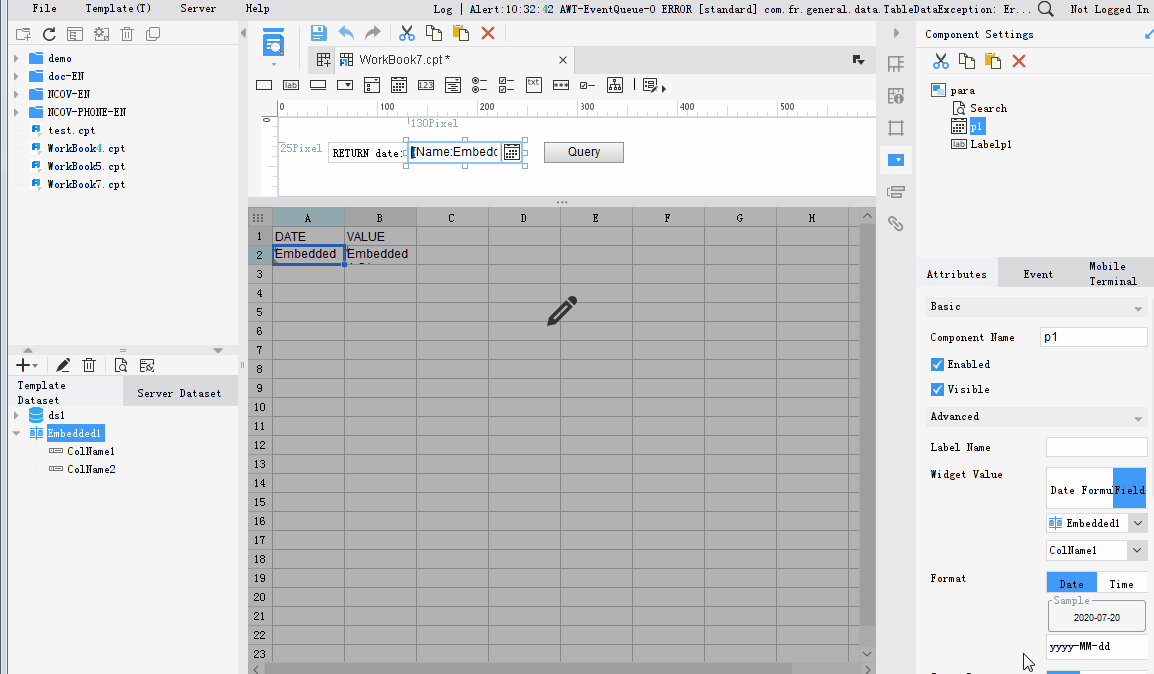Screen dimensions: 1154x674
Task: Delete the dataset with the trash icon
Action: (89, 365)
